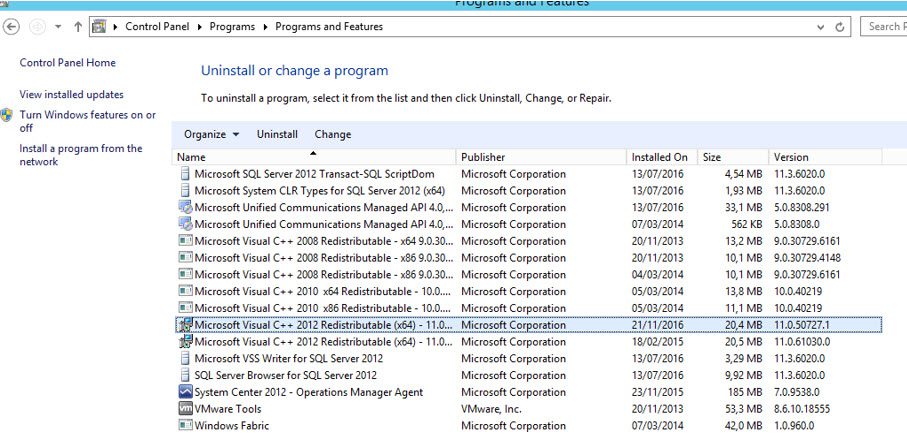The height and width of the screenshot is (440, 907).
Task: Open Turn Windows features on or off
Action: coord(87,121)
